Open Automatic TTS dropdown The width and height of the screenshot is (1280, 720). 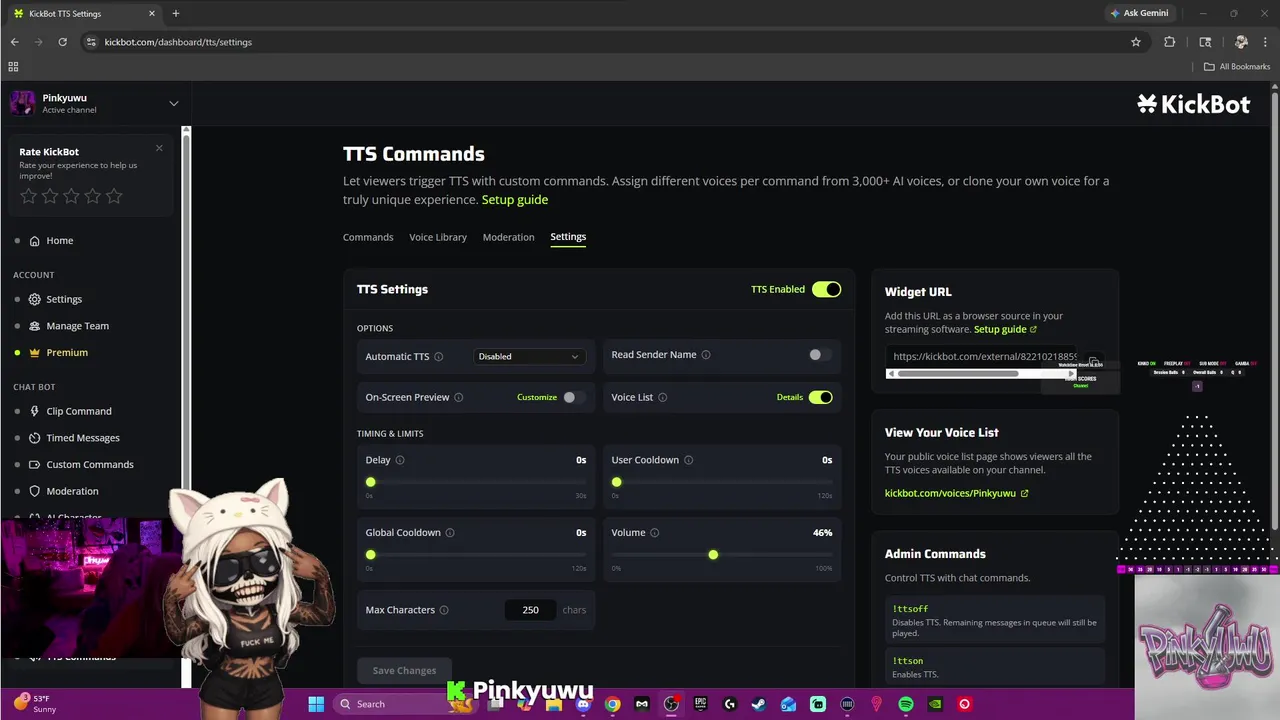coord(529,357)
